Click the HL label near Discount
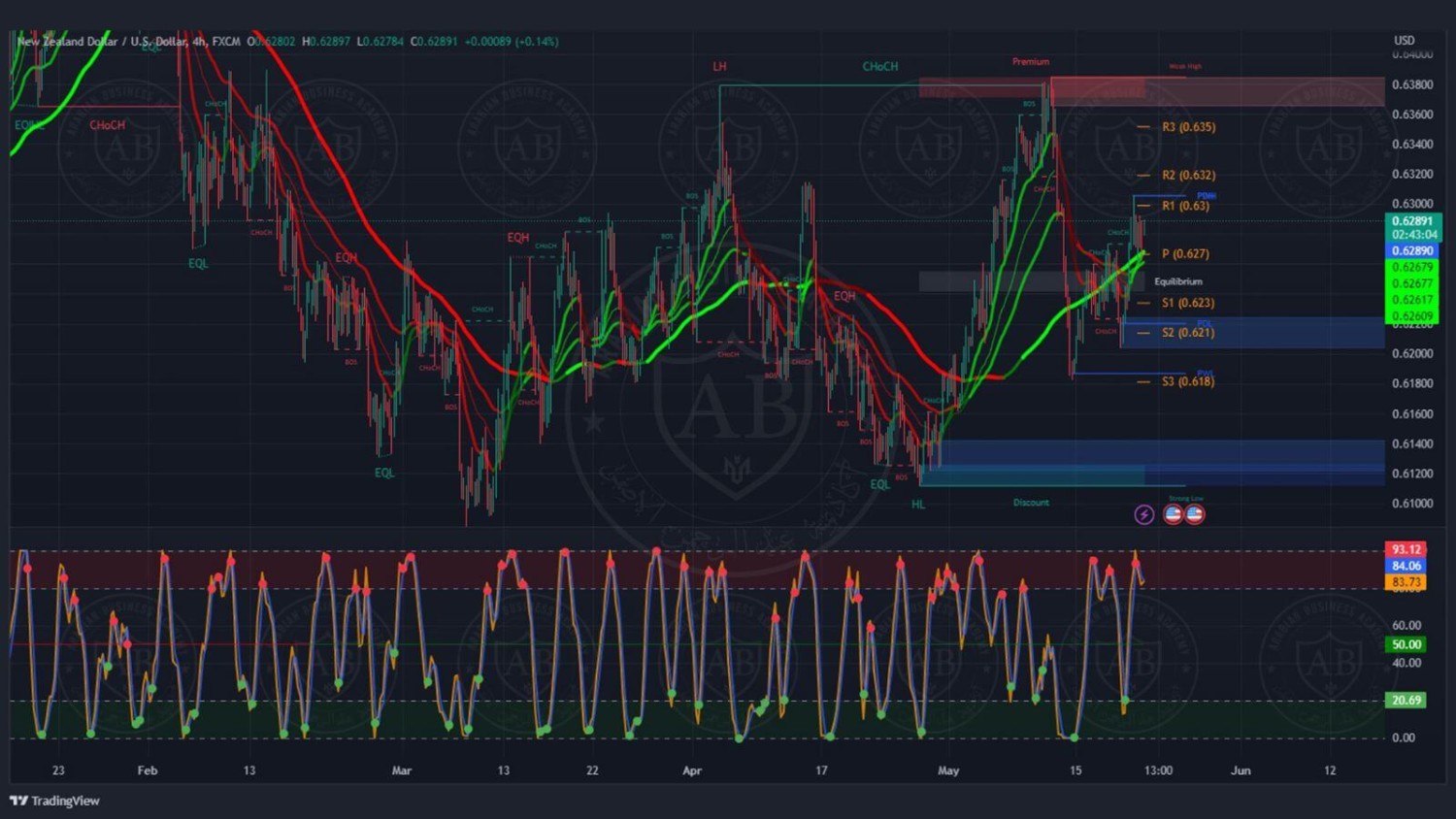Screen dimensions: 1456x819 coord(918,505)
